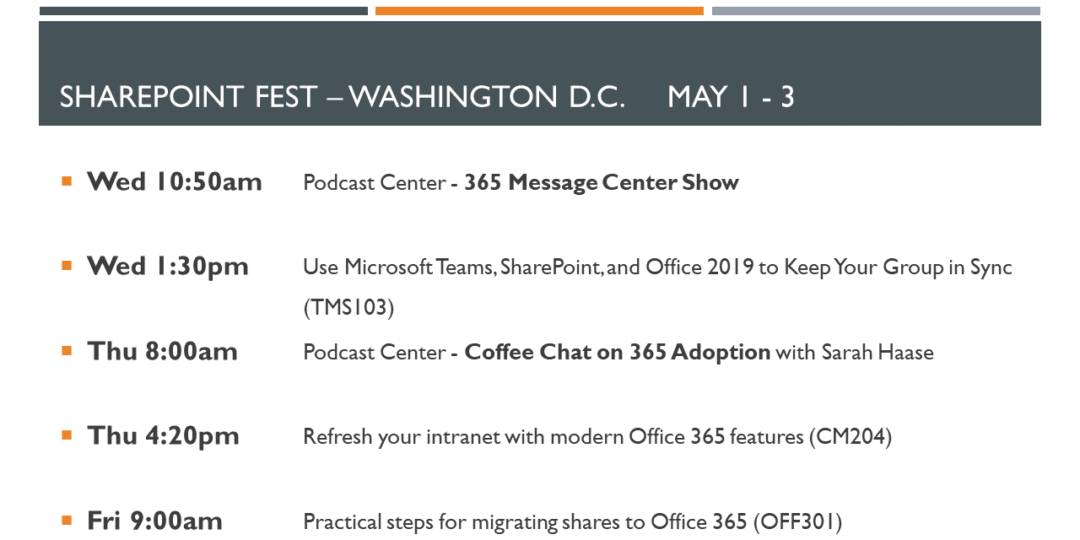
Task: Select the bullet square beside Thu 4:20pm
Action: [x=67, y=436]
